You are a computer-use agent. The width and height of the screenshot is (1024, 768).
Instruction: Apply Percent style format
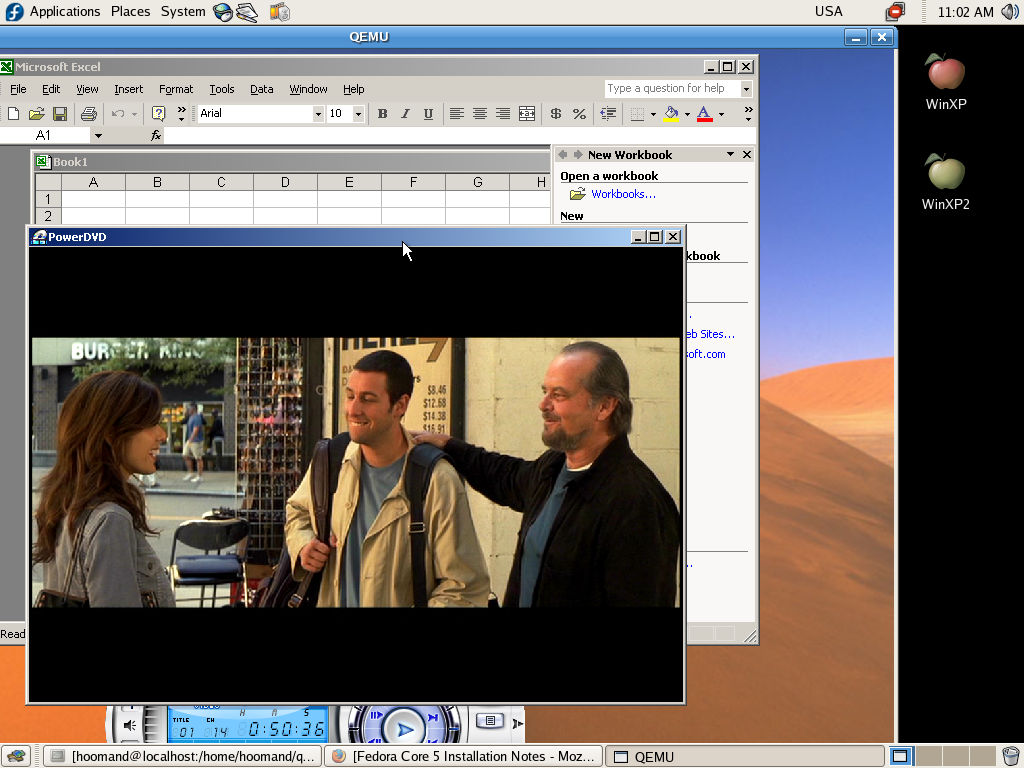[x=579, y=114]
